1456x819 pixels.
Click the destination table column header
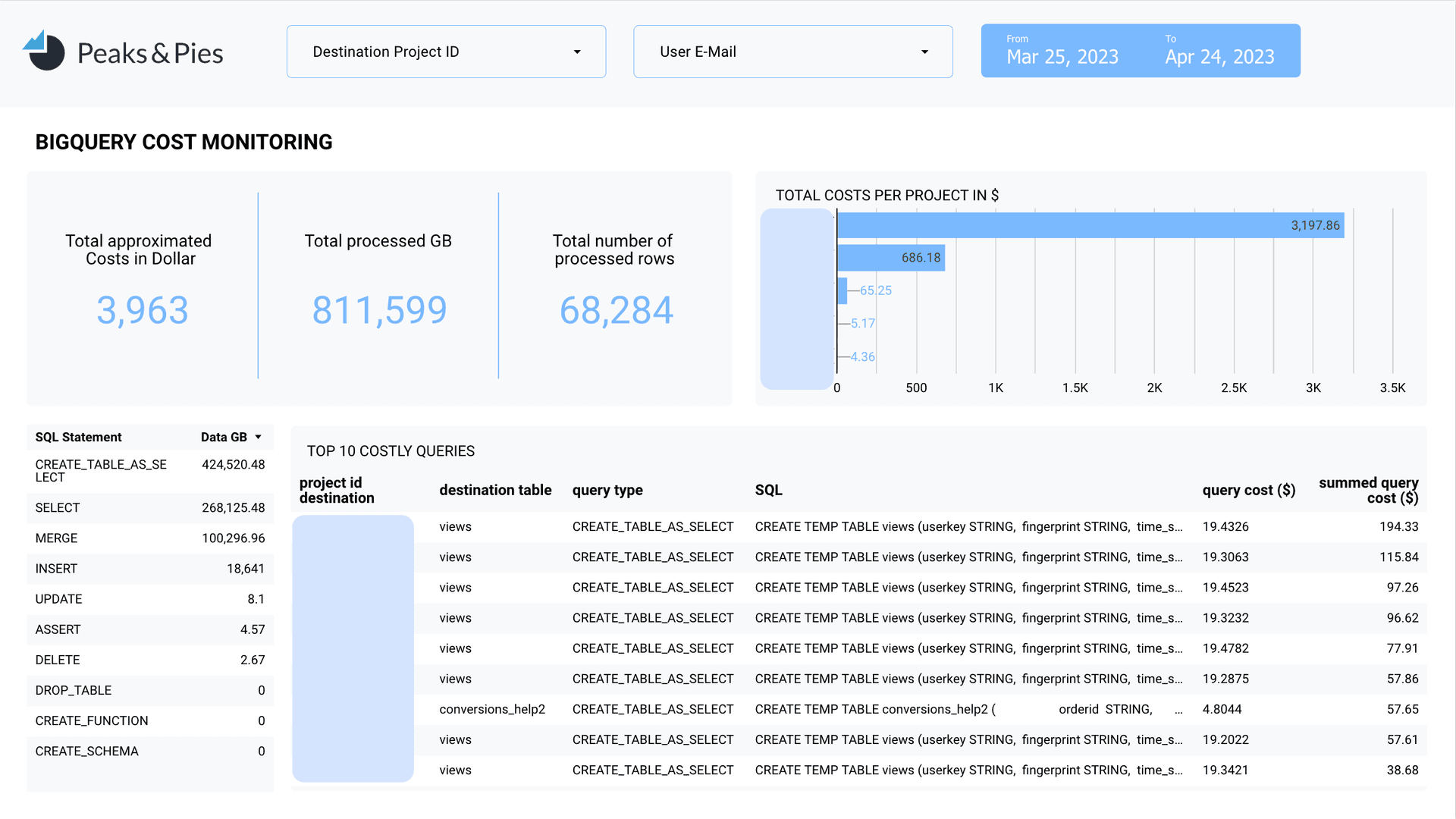click(x=495, y=491)
